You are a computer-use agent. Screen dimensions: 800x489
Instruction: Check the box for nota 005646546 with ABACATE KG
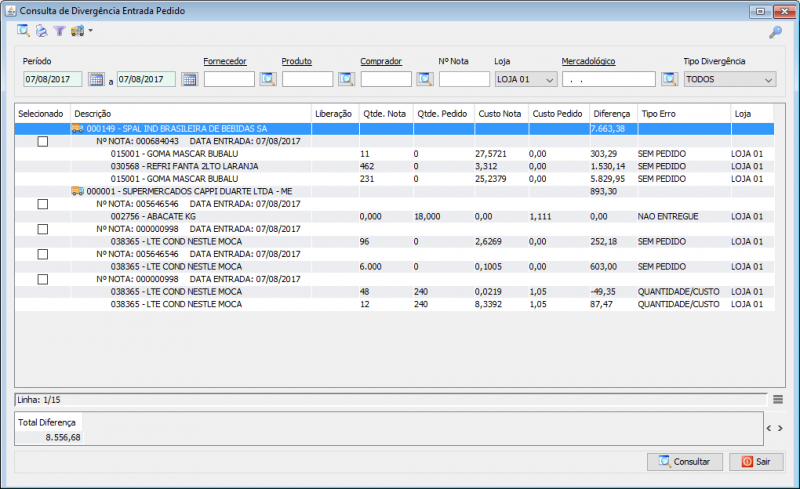[43, 204]
